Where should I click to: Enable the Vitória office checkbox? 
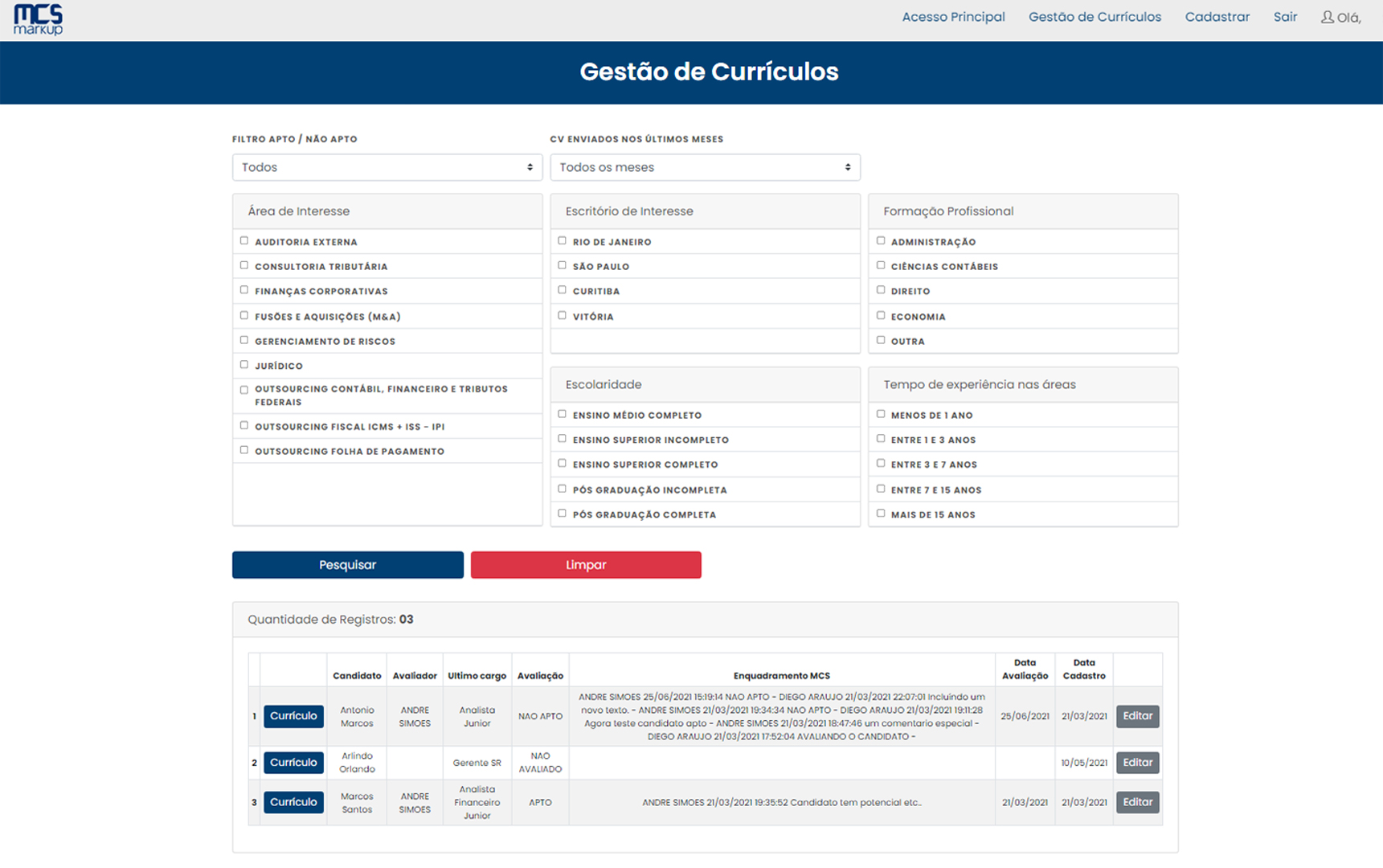(x=563, y=316)
